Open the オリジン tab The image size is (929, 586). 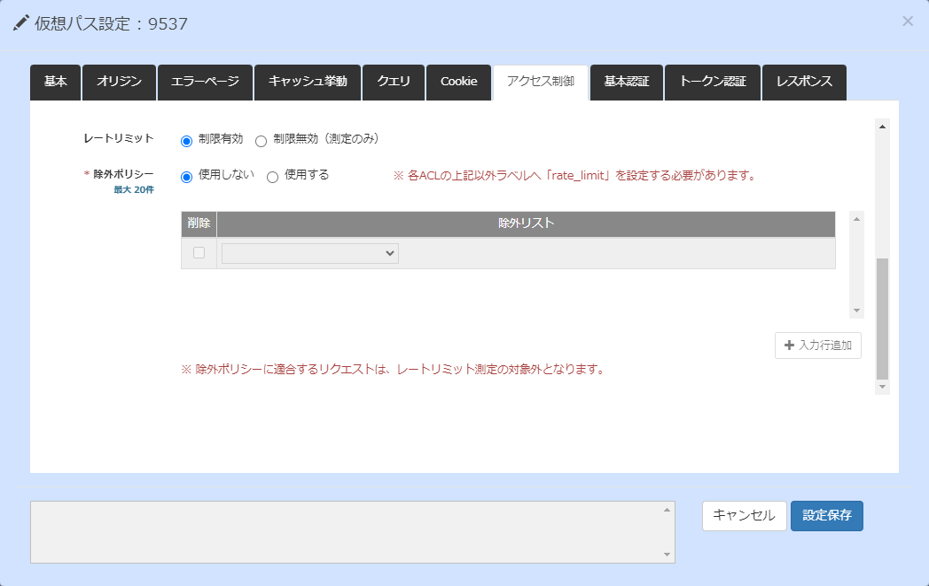click(x=119, y=82)
